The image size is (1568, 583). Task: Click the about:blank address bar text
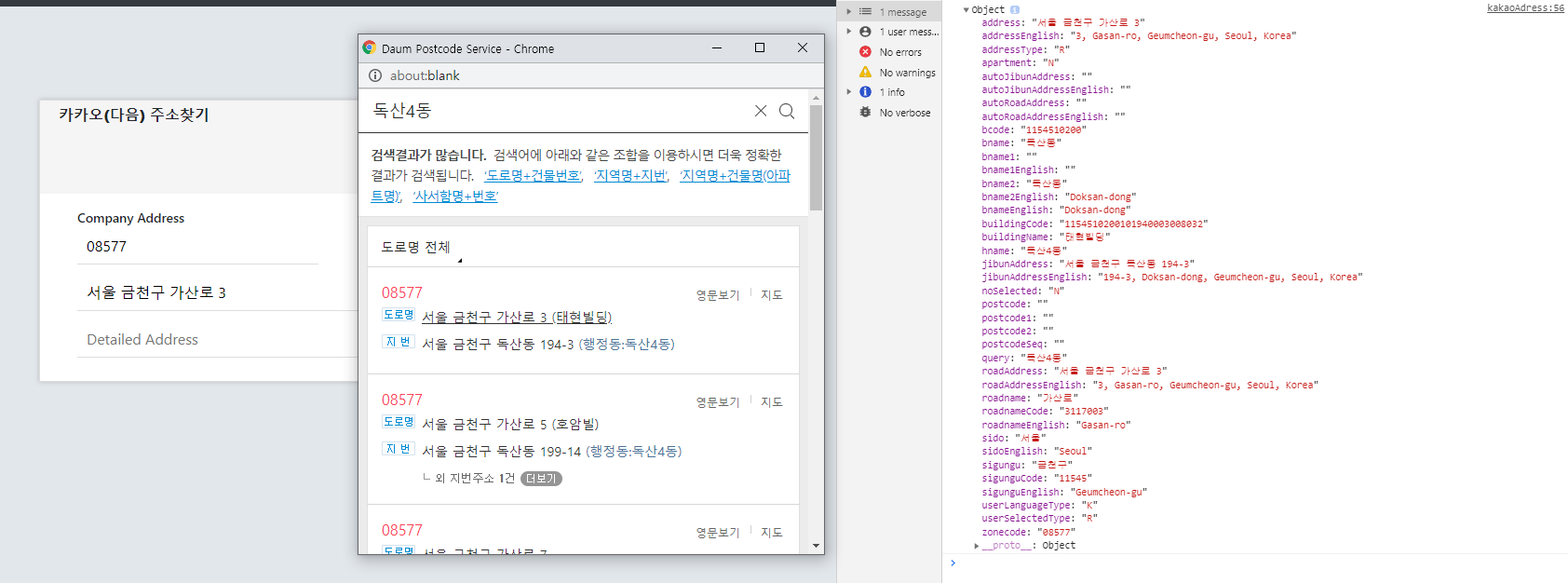tap(425, 75)
